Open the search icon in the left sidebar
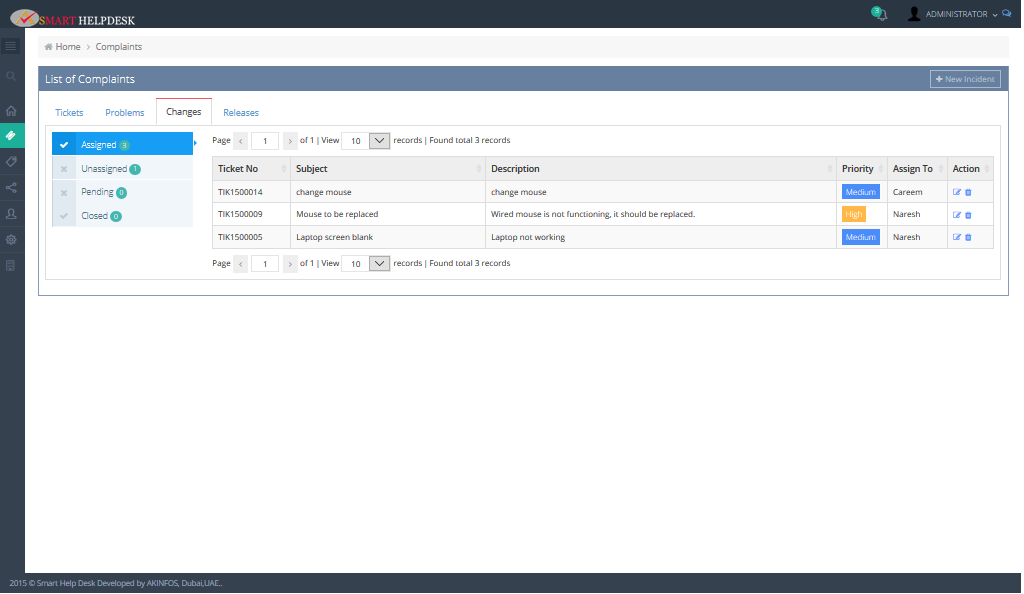 (11, 76)
